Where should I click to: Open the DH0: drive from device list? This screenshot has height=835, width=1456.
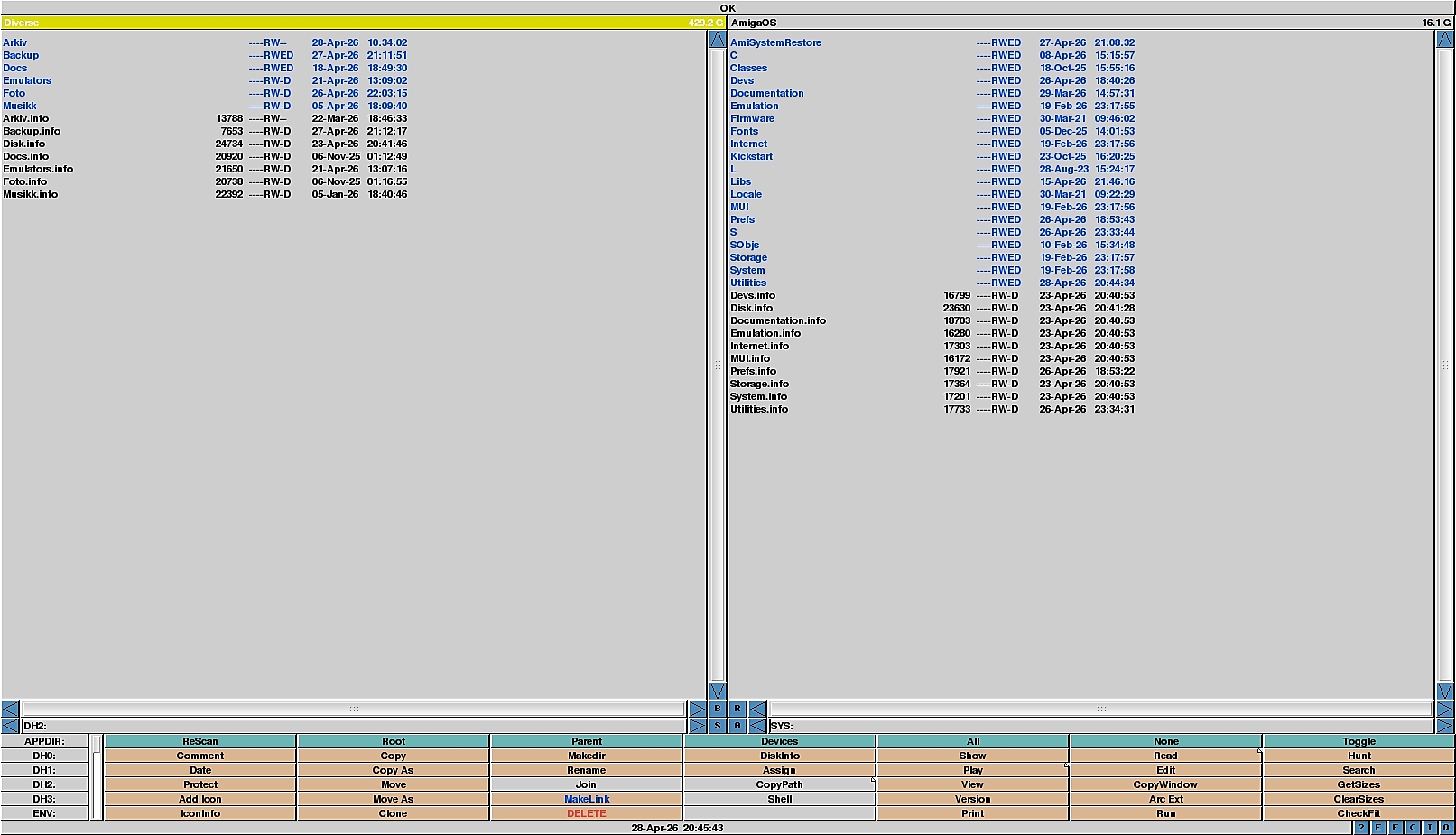coord(44,756)
